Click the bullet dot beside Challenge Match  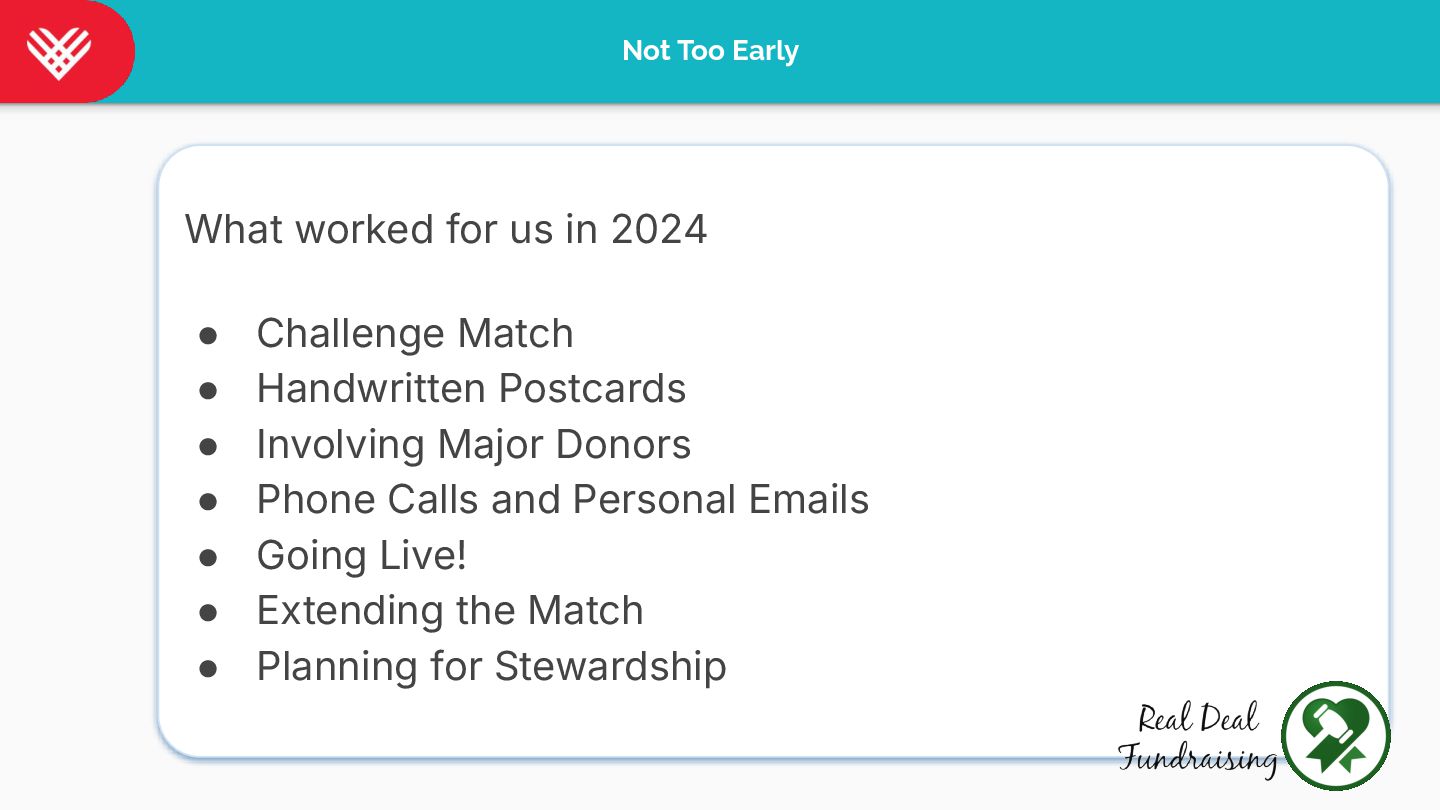208,335
